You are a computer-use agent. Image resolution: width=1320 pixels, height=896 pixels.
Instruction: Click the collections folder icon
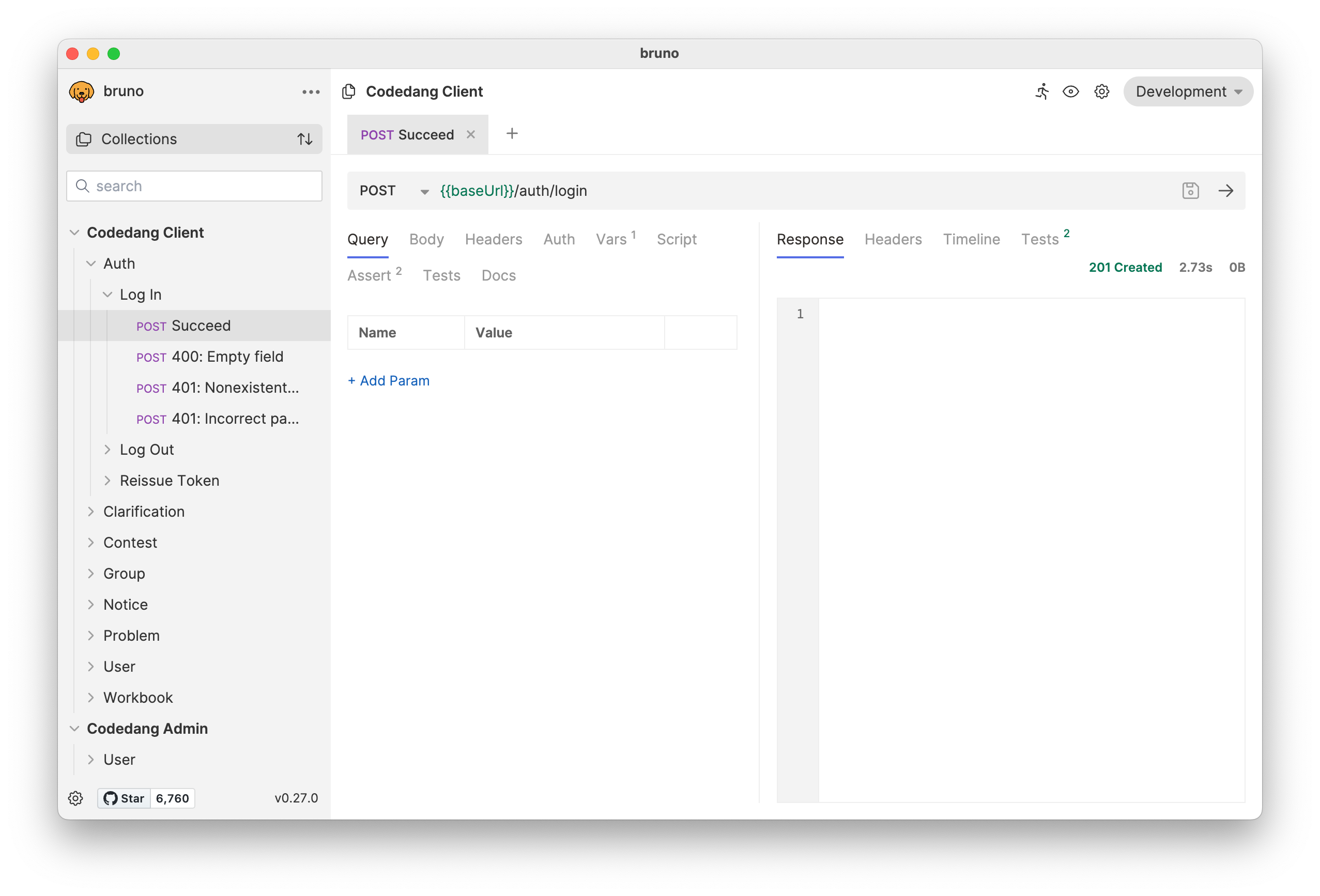84,139
